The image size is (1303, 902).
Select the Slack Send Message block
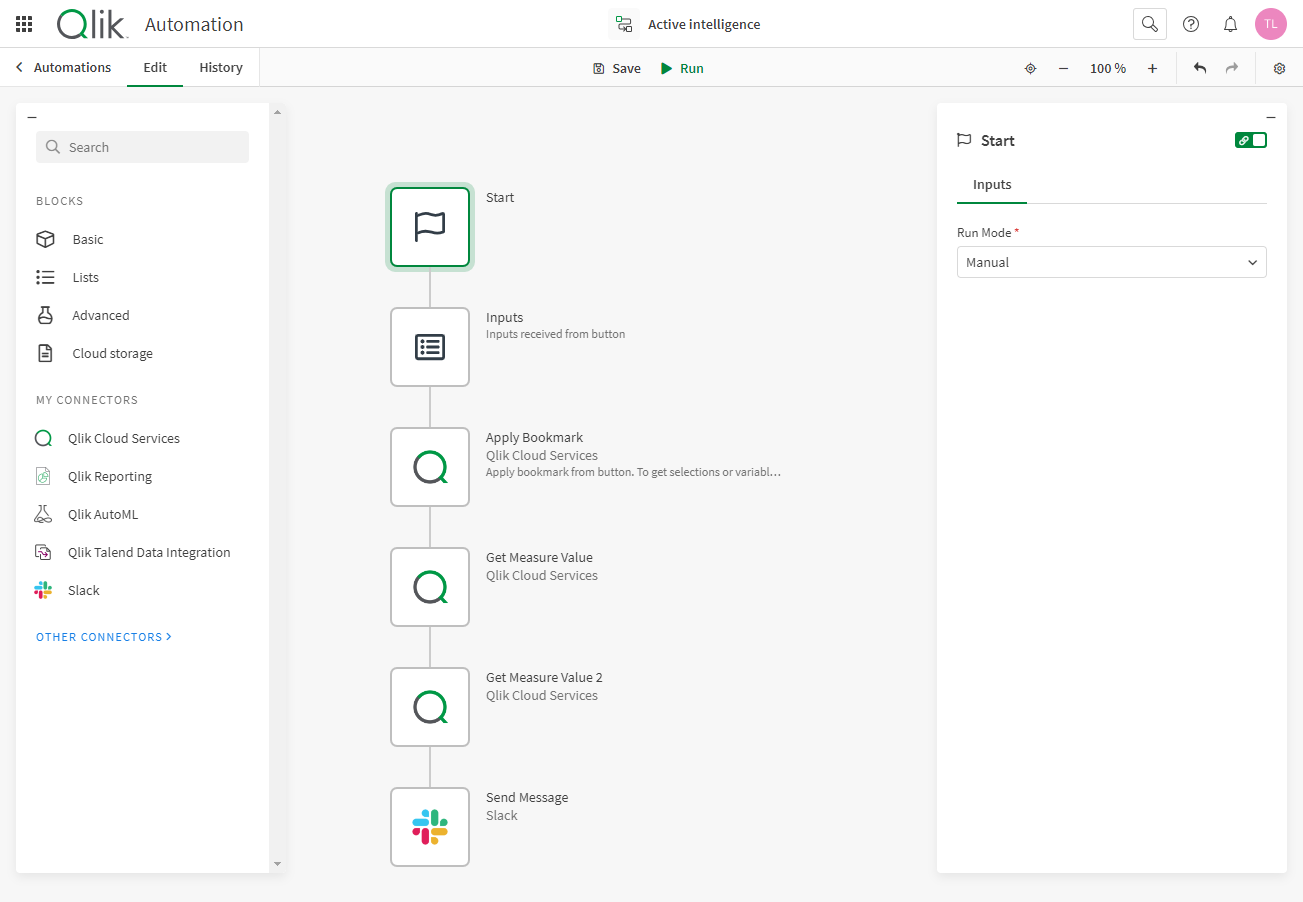430,827
